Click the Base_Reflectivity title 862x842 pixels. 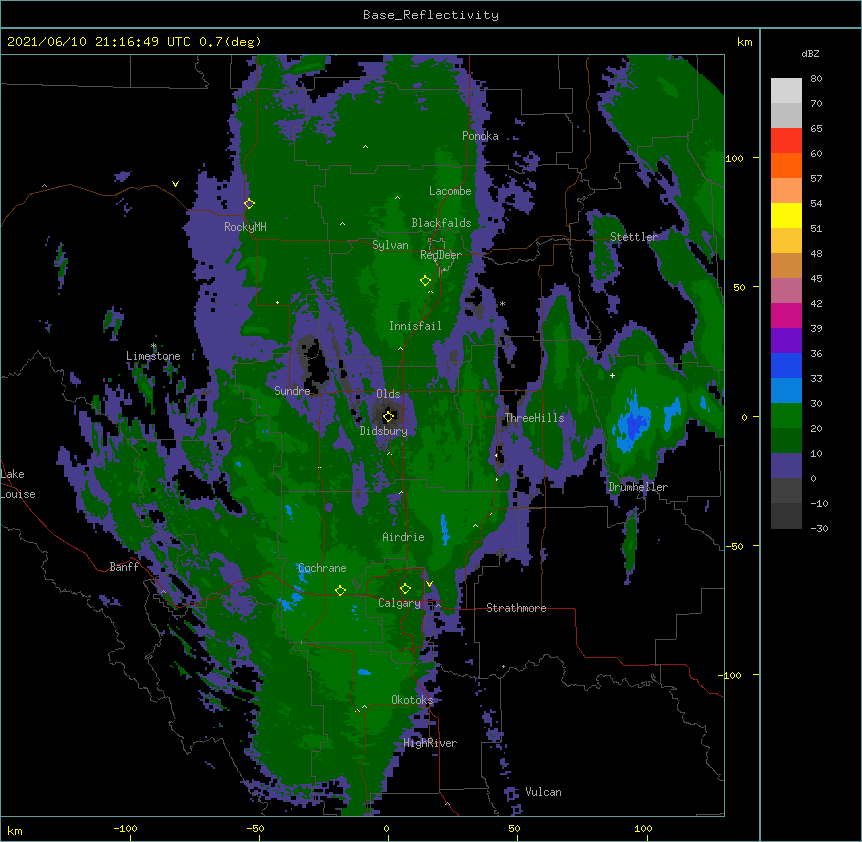(x=431, y=15)
